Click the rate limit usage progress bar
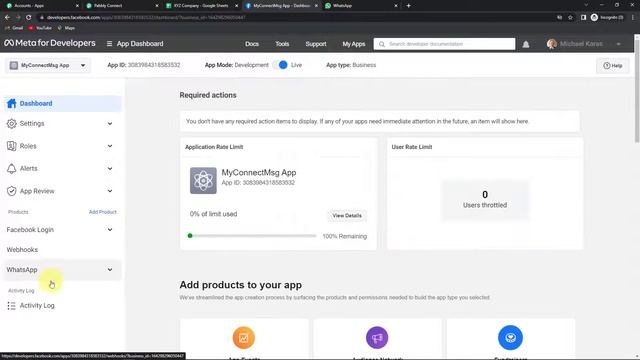The width and height of the screenshot is (640, 360). tap(252, 236)
